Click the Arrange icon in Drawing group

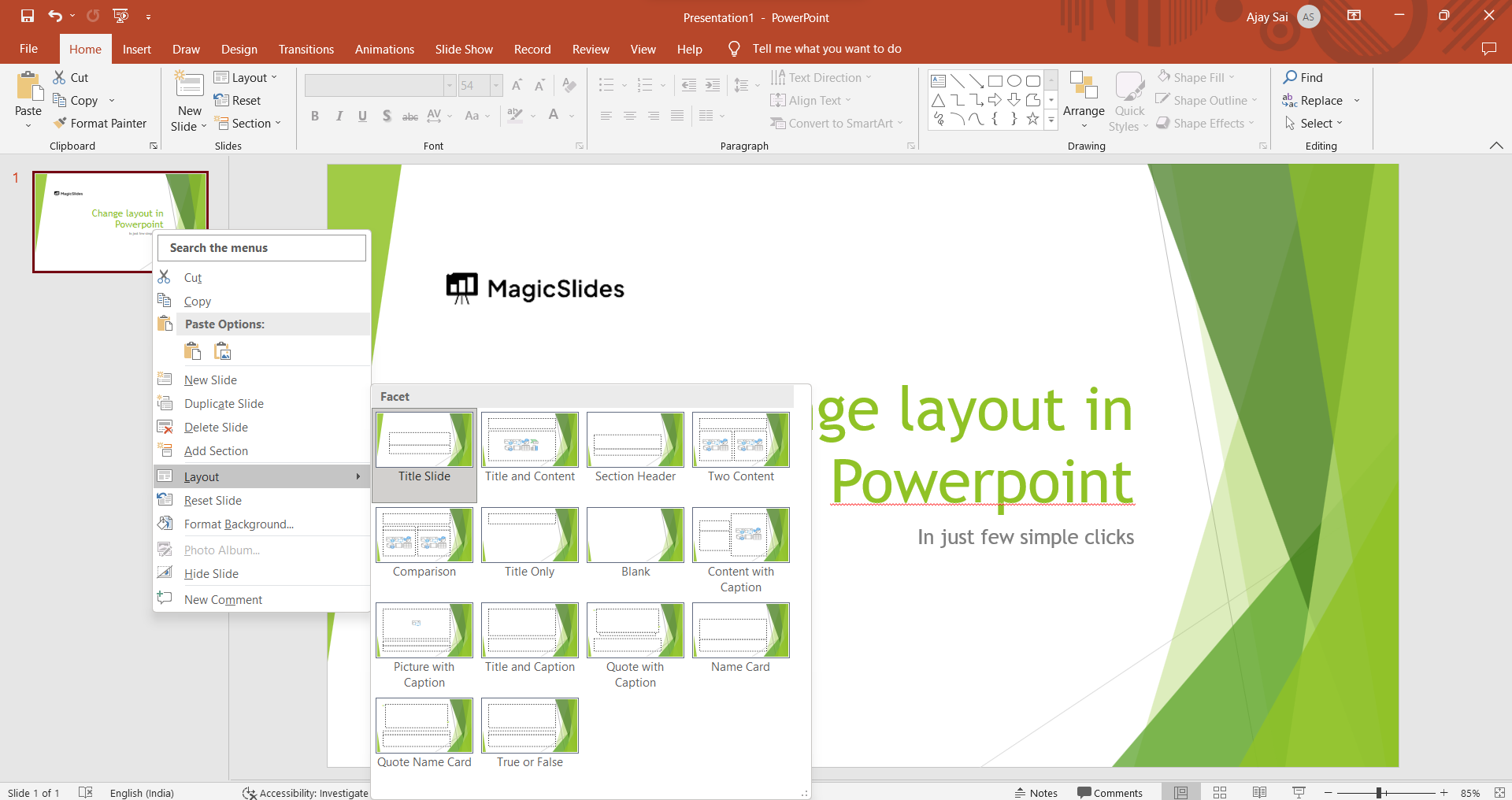coord(1084,85)
